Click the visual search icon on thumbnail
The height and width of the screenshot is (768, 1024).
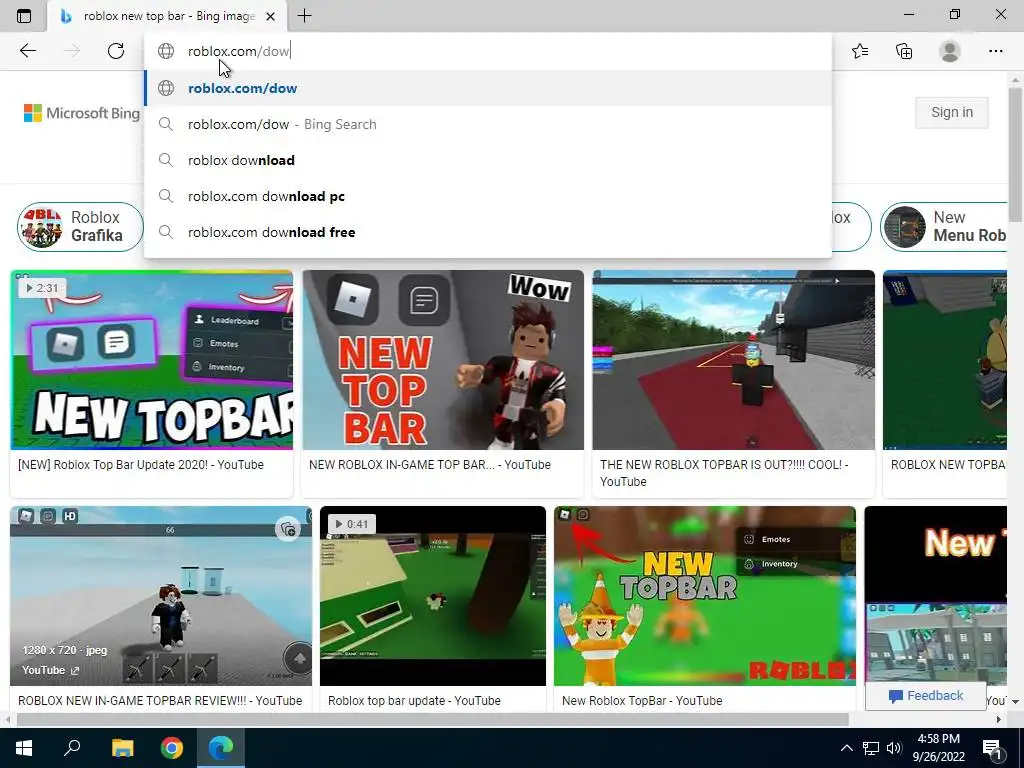pyautogui.click(x=288, y=529)
